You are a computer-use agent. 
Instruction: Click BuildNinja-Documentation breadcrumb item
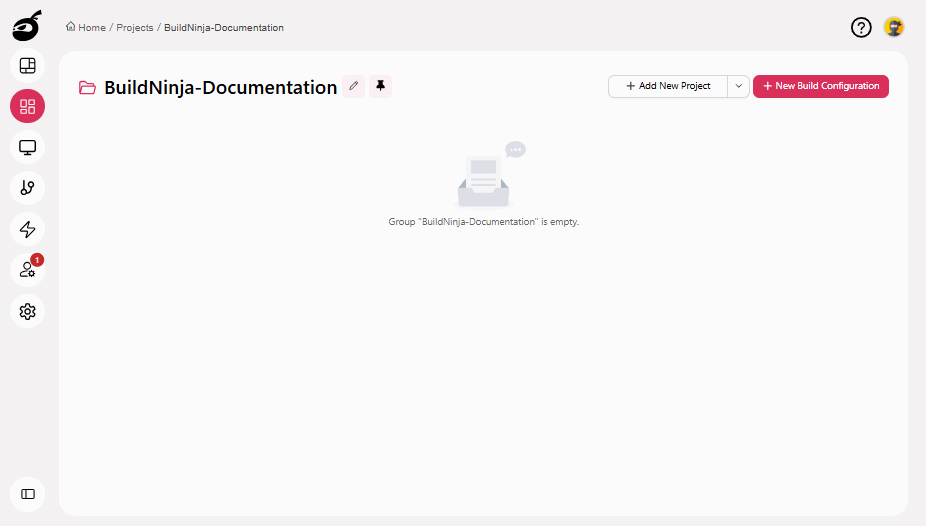(x=224, y=28)
